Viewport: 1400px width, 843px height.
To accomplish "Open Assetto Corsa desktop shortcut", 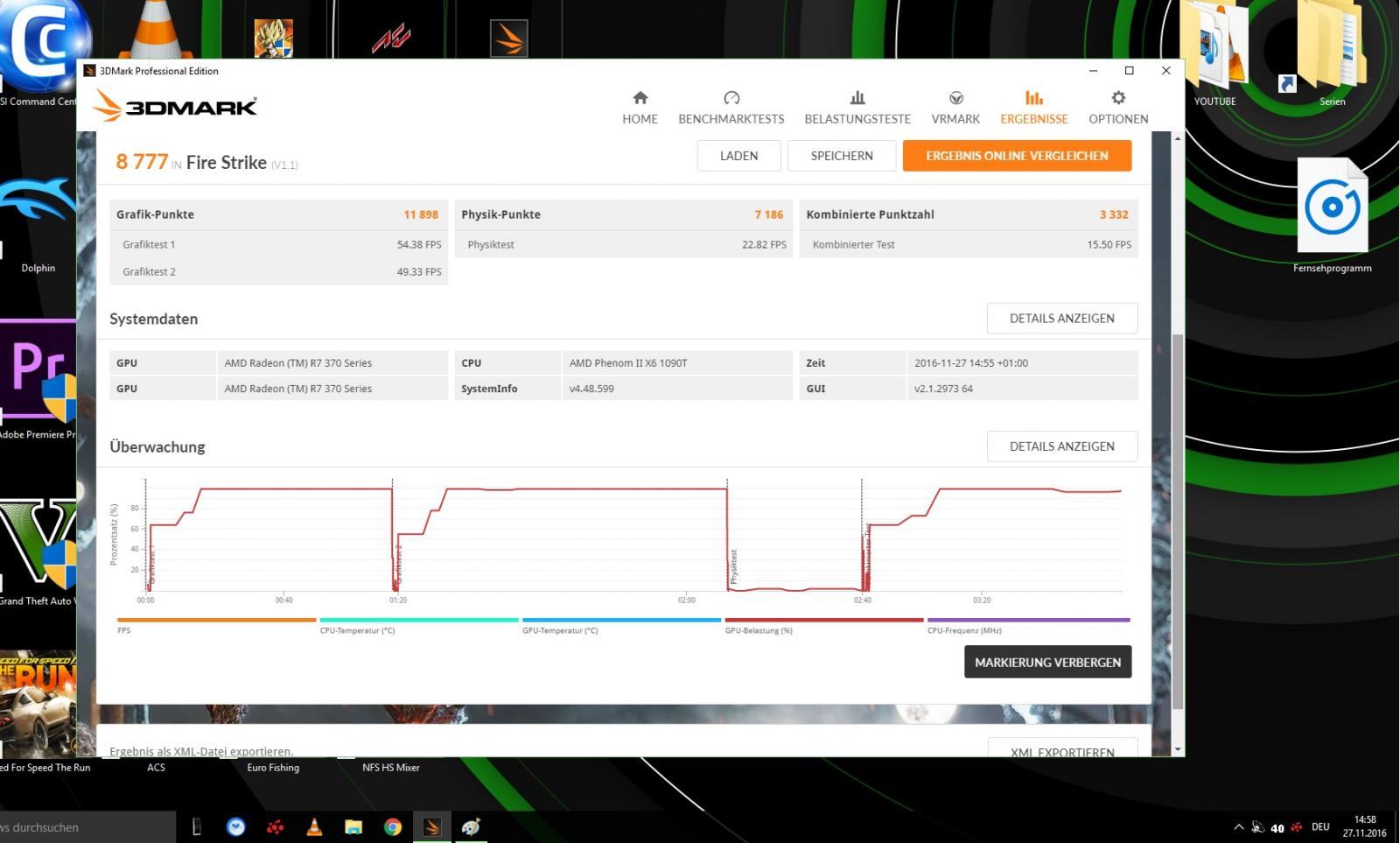I will pyautogui.click(x=391, y=38).
